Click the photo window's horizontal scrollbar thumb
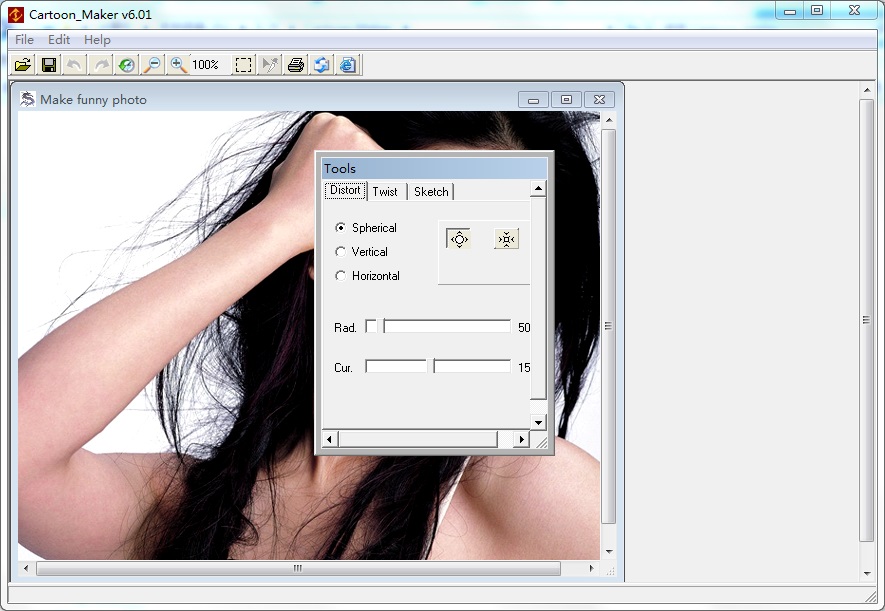Image resolution: width=885 pixels, height=611 pixels. pyautogui.click(x=298, y=569)
